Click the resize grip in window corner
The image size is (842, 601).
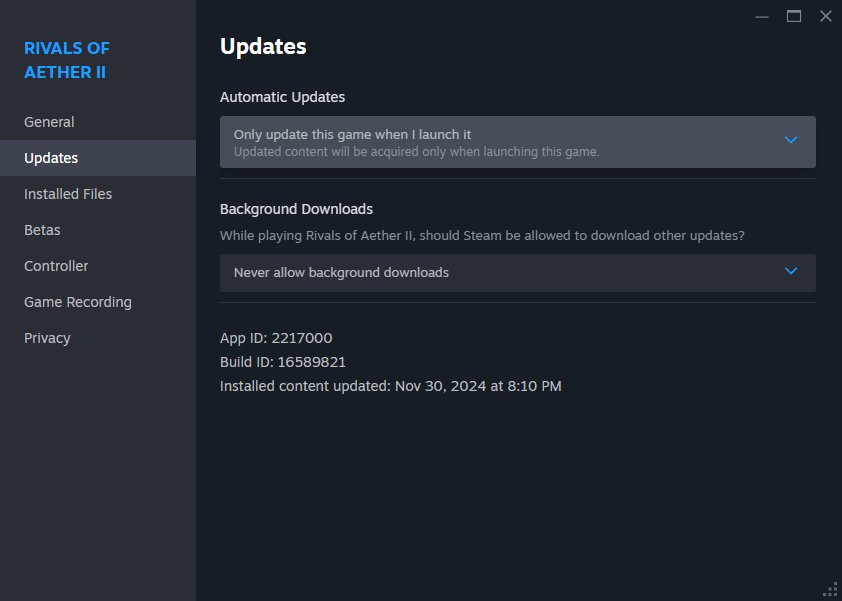pos(830,590)
